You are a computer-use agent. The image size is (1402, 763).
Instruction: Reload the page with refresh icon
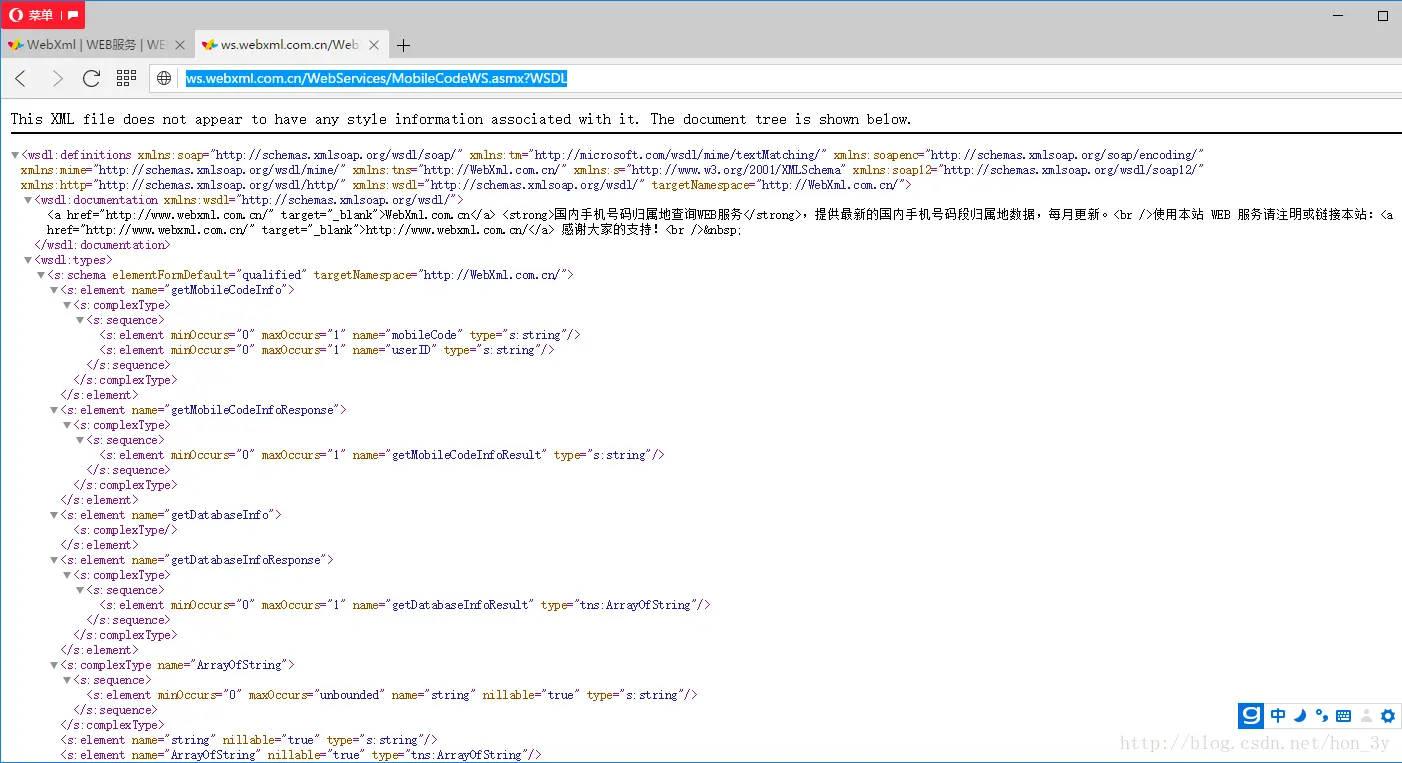[x=91, y=78]
